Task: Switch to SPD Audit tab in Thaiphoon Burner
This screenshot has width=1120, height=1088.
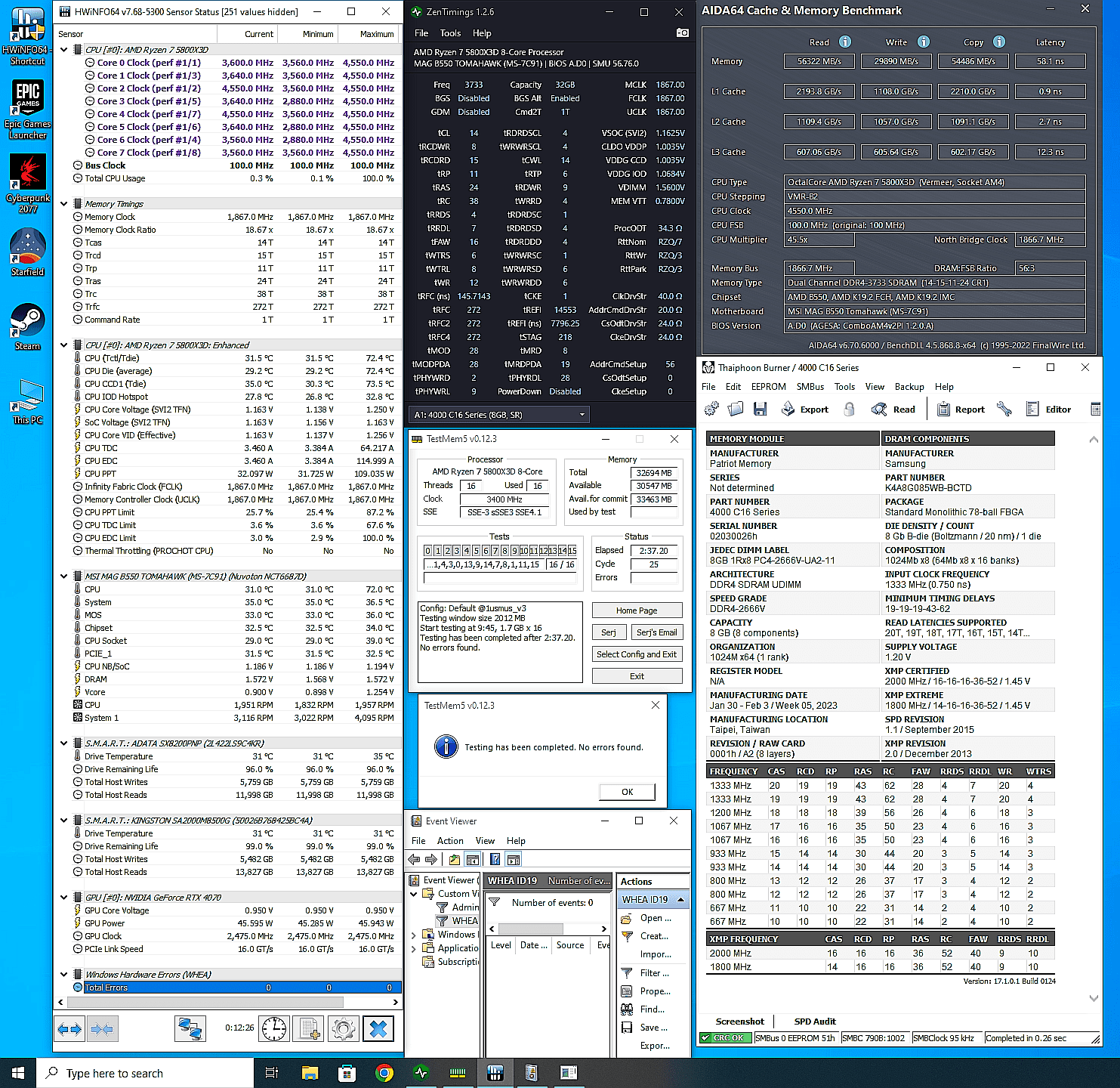Action: pyautogui.click(x=815, y=1022)
